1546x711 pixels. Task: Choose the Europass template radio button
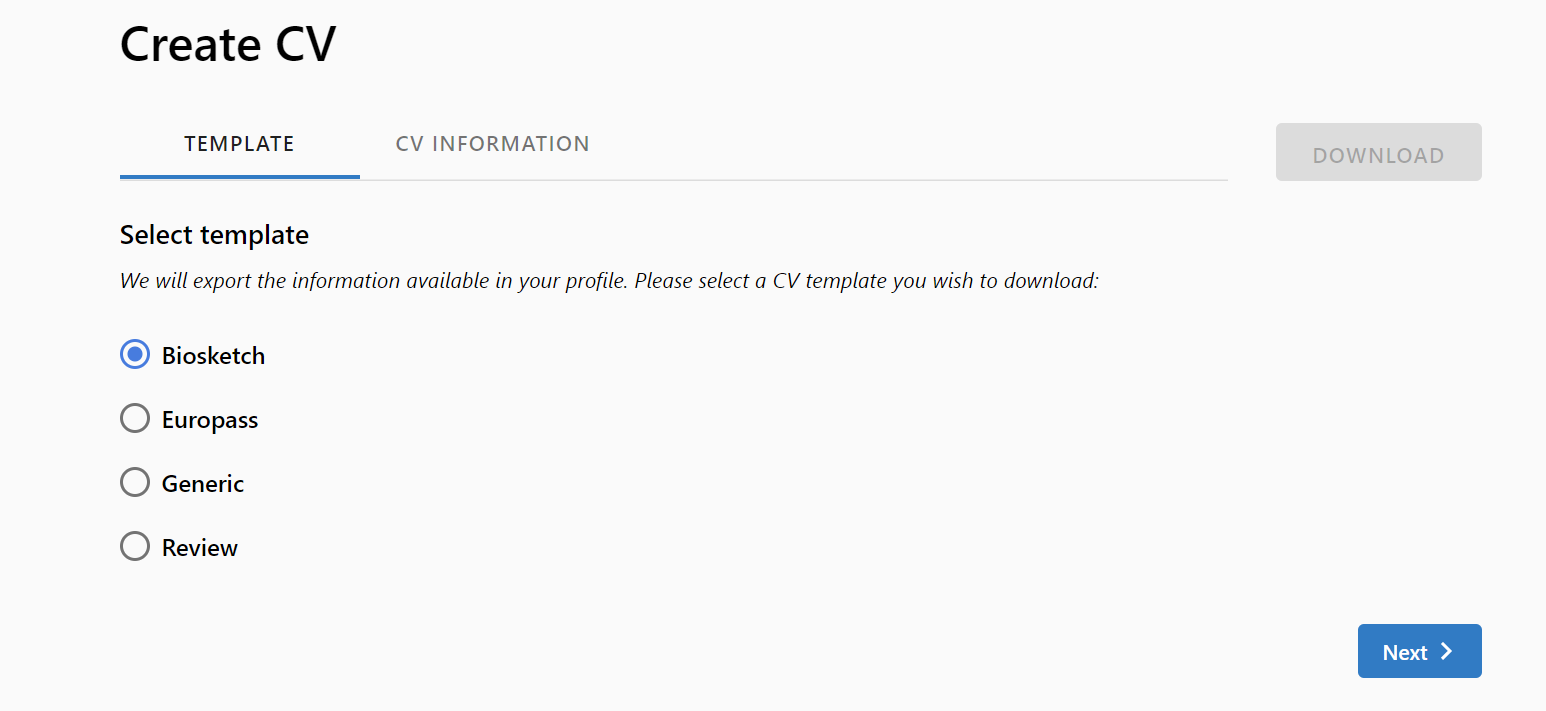tap(135, 419)
